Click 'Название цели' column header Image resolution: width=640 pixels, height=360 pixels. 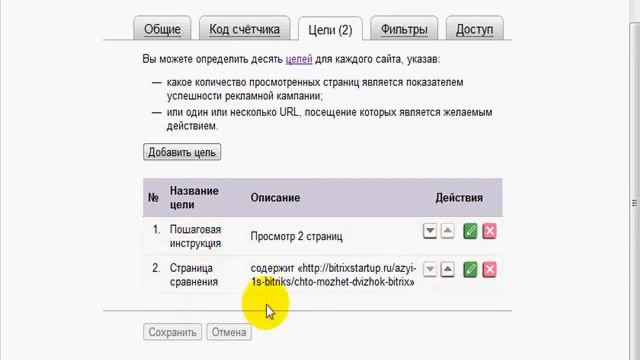(x=194, y=198)
